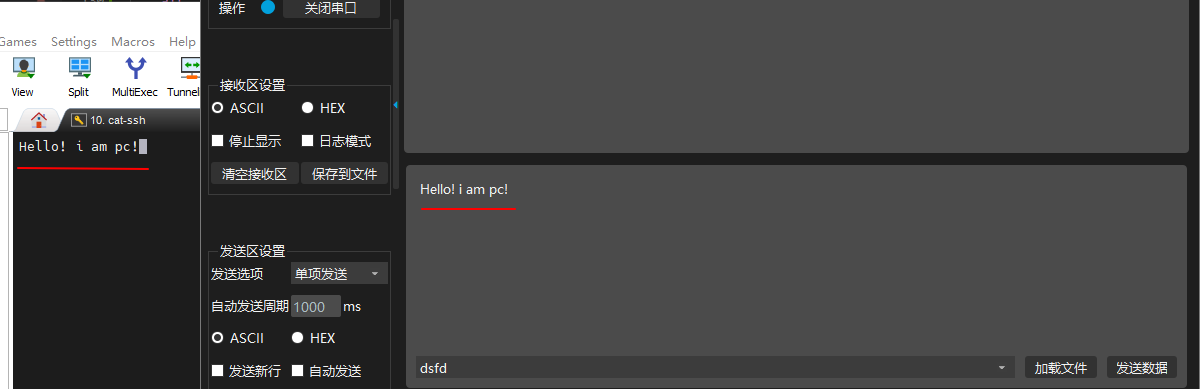Image resolution: width=1200 pixels, height=389 pixels.
Task: Select the Split toolbar icon
Action: tap(79, 77)
